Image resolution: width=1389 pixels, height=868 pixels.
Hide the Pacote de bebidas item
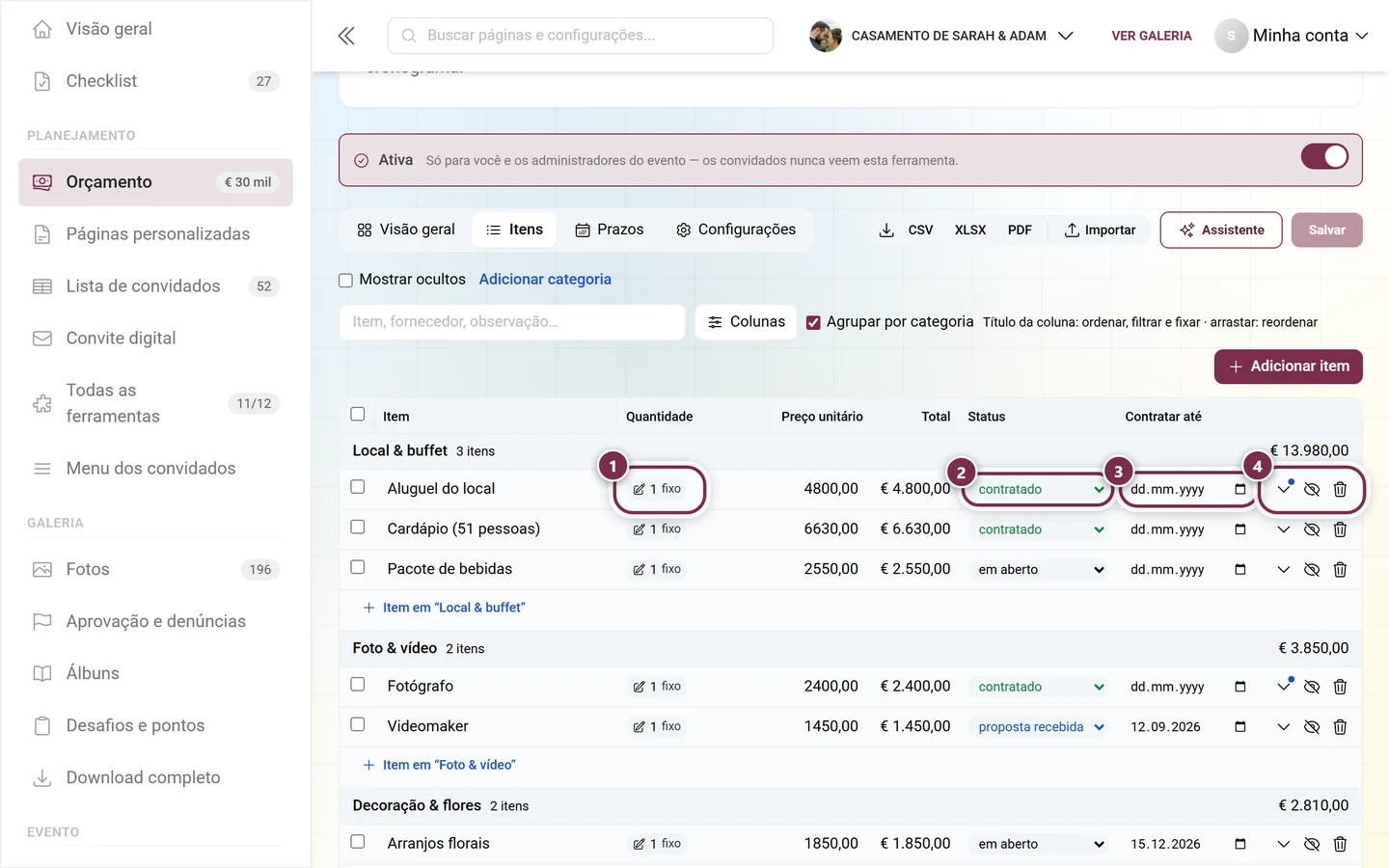pyautogui.click(x=1312, y=570)
